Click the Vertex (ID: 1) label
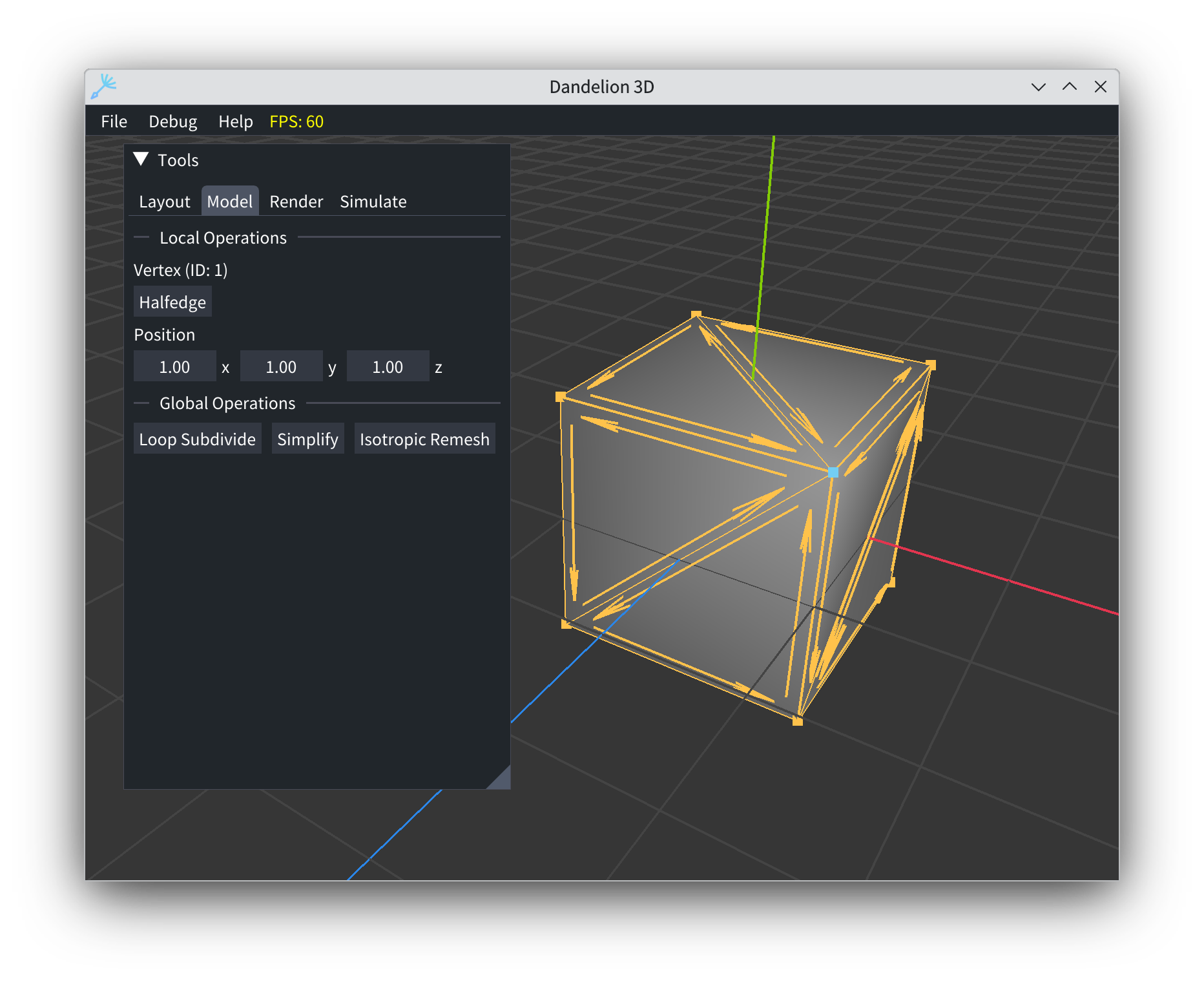This screenshot has width=1204, height=981. (181, 270)
